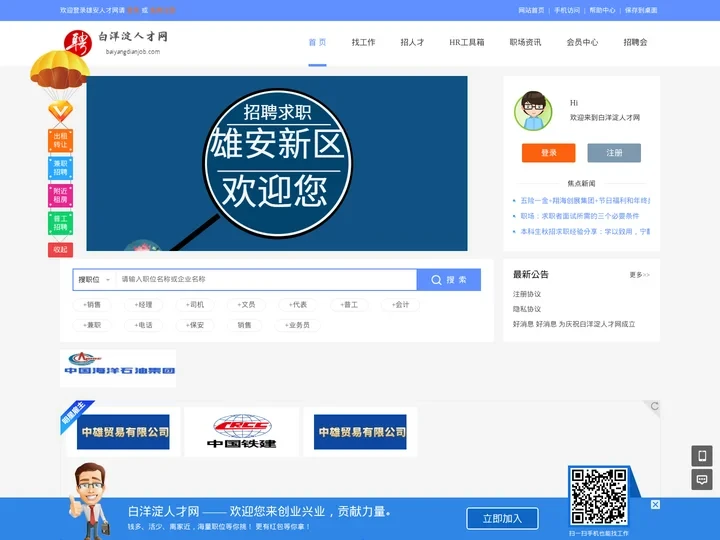Screen dimensions: 720x540
Task: Select the +兼职 keyword tag
Action: 92,325
